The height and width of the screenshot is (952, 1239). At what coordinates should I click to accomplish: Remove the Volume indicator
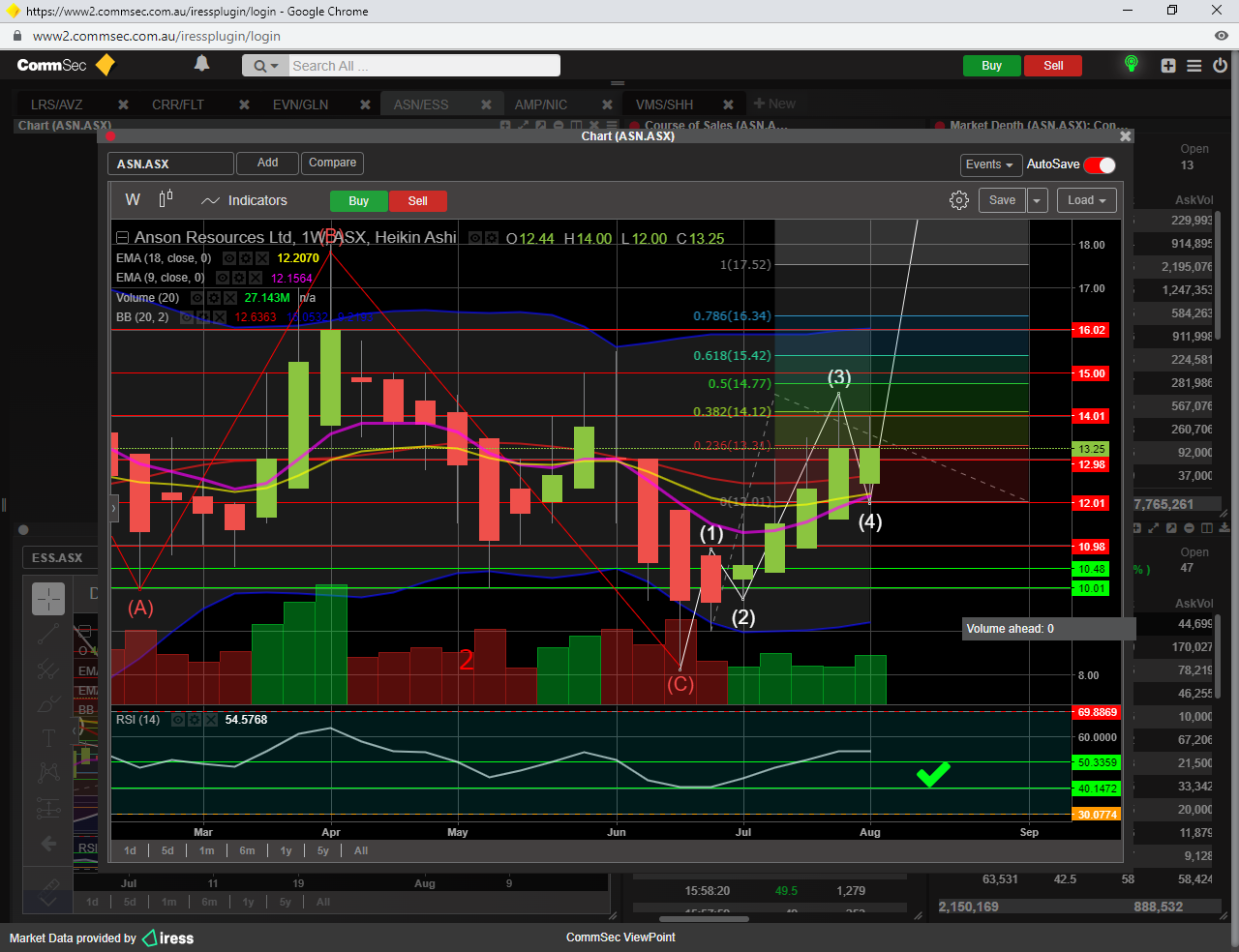click(x=228, y=298)
